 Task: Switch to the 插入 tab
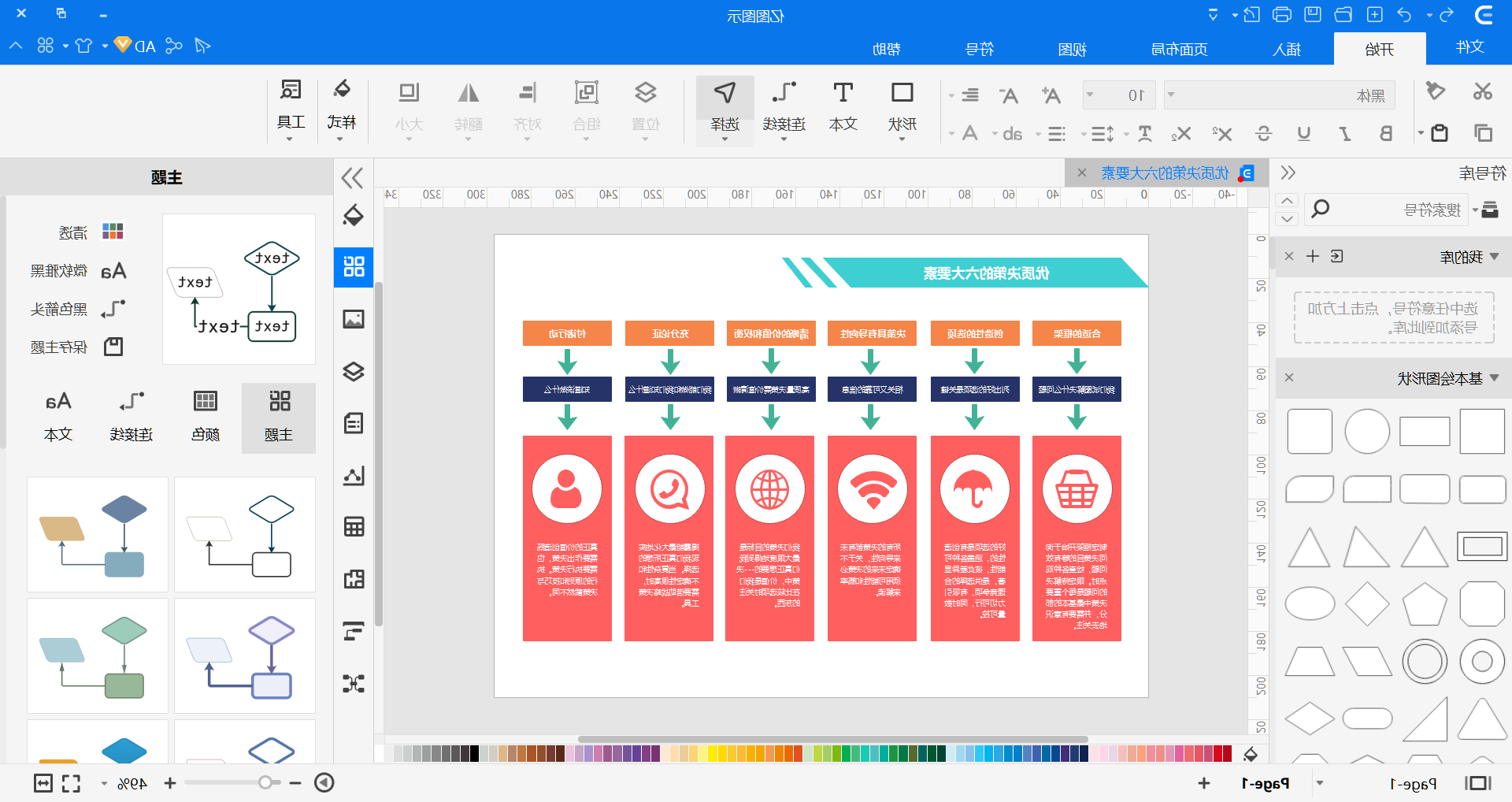pyautogui.click(x=1287, y=49)
